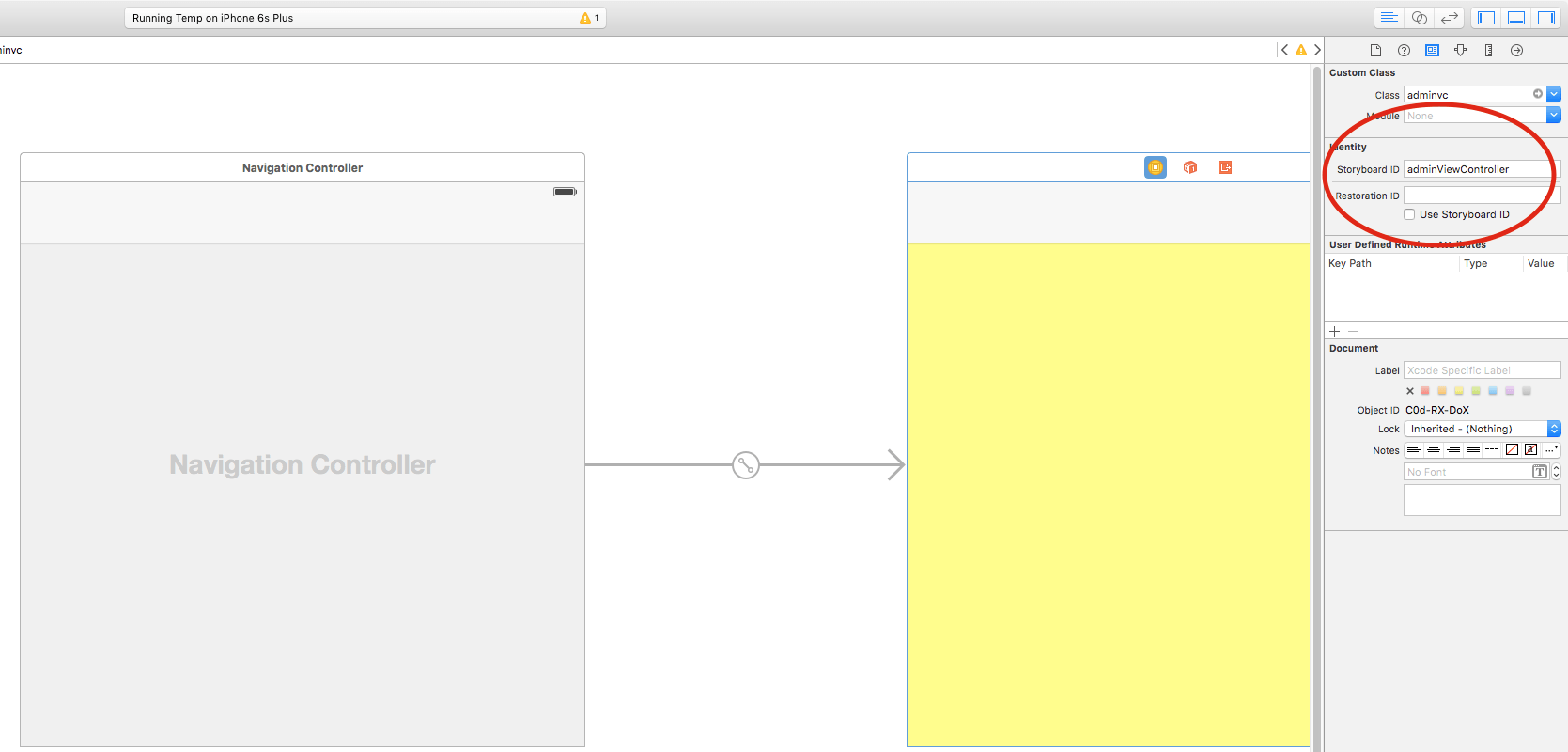
Task: Show the Connections inspector
Action: [x=1516, y=51]
